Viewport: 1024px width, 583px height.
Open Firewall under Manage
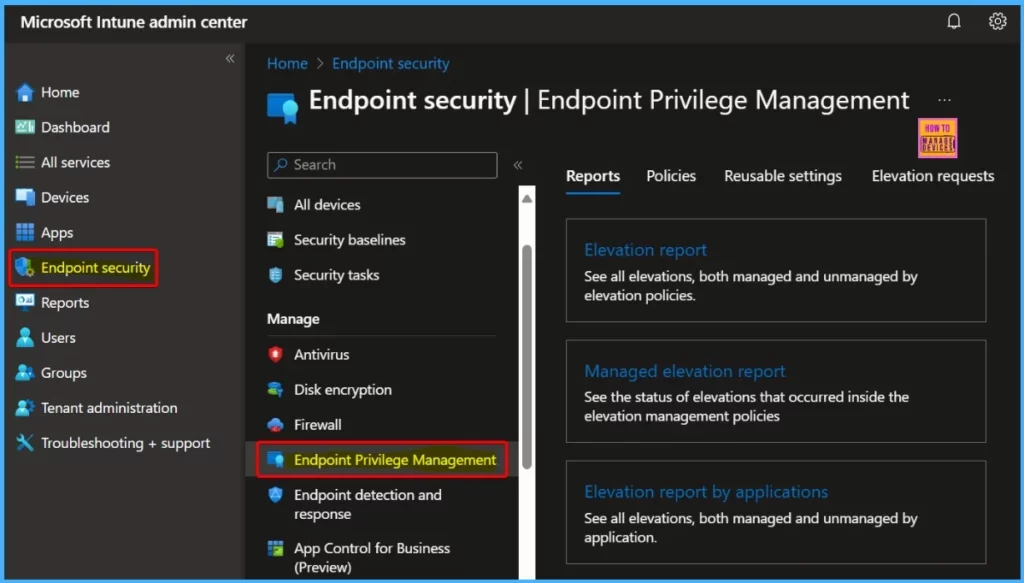[x=317, y=425]
